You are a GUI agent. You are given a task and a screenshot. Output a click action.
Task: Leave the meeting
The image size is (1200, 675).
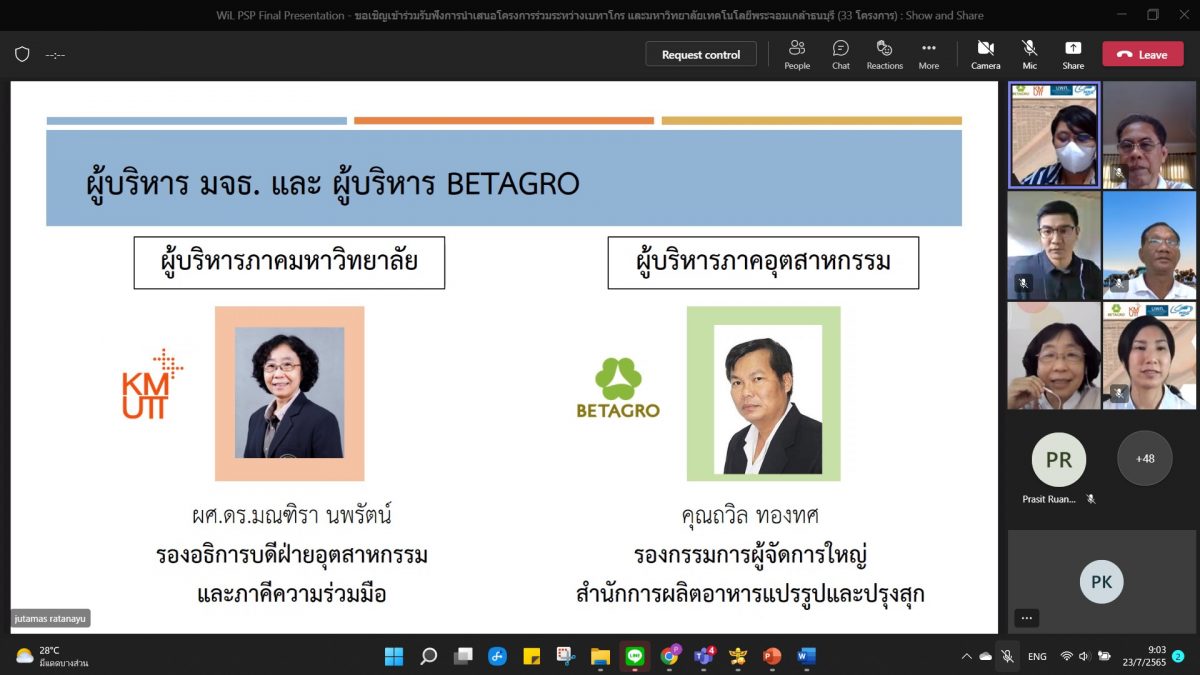click(x=1143, y=55)
